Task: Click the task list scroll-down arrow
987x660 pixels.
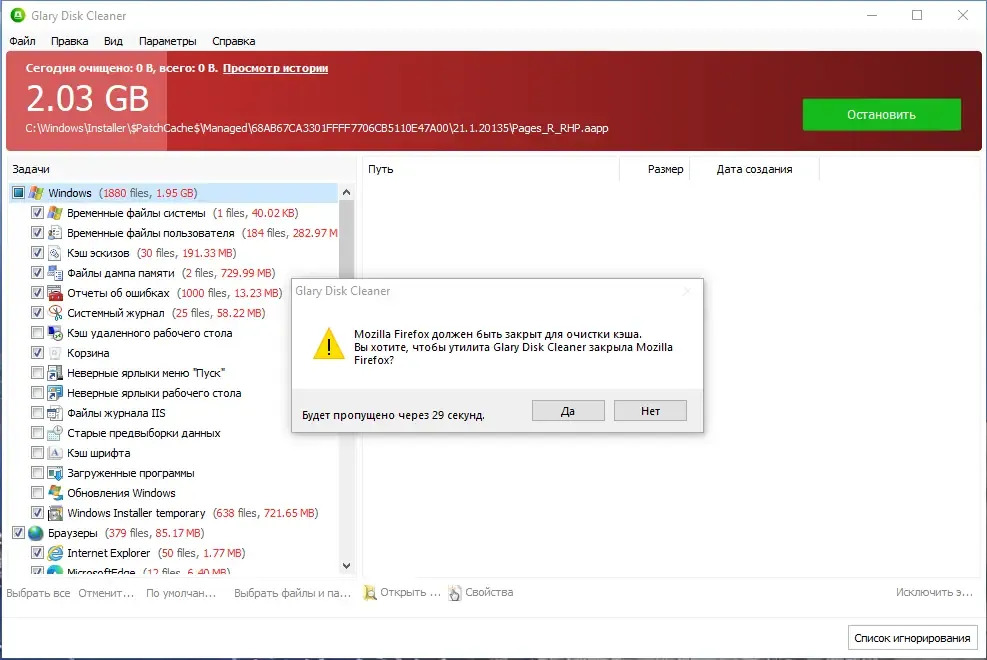Action: click(346, 566)
